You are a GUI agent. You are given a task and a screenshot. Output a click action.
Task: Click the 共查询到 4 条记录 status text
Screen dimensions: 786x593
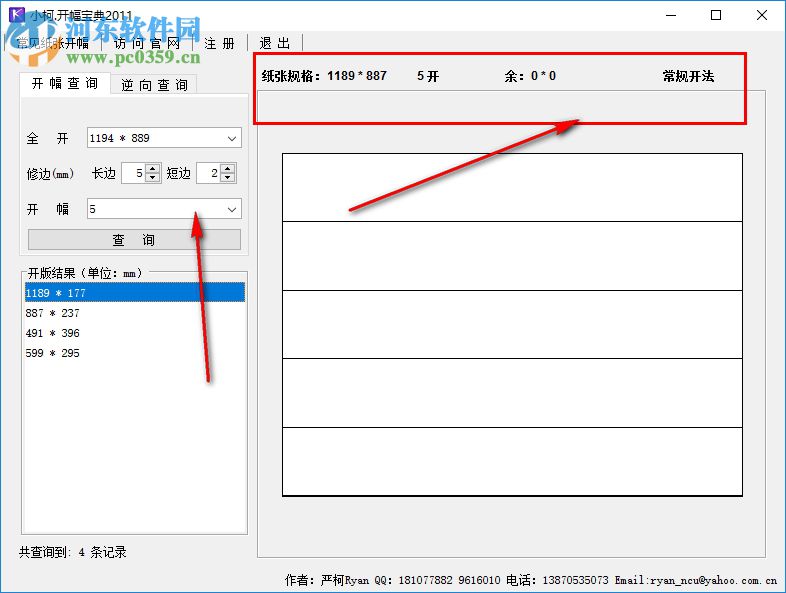[x=73, y=552]
